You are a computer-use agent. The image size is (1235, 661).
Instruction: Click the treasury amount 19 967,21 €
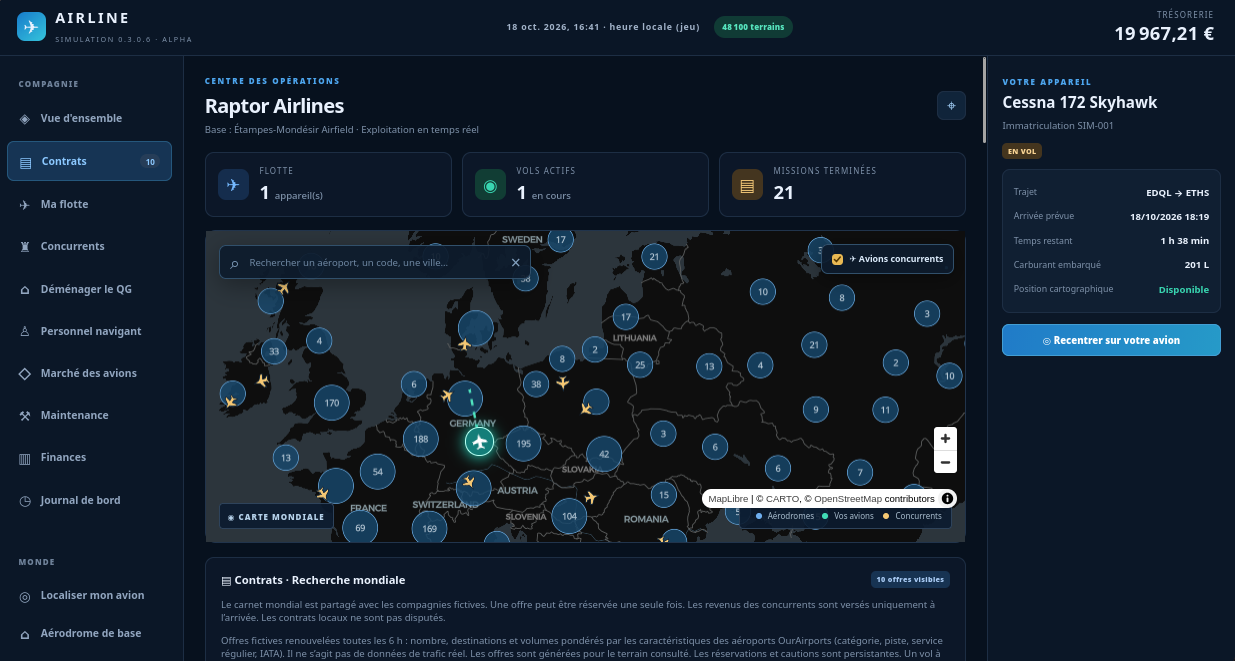[1164, 34]
